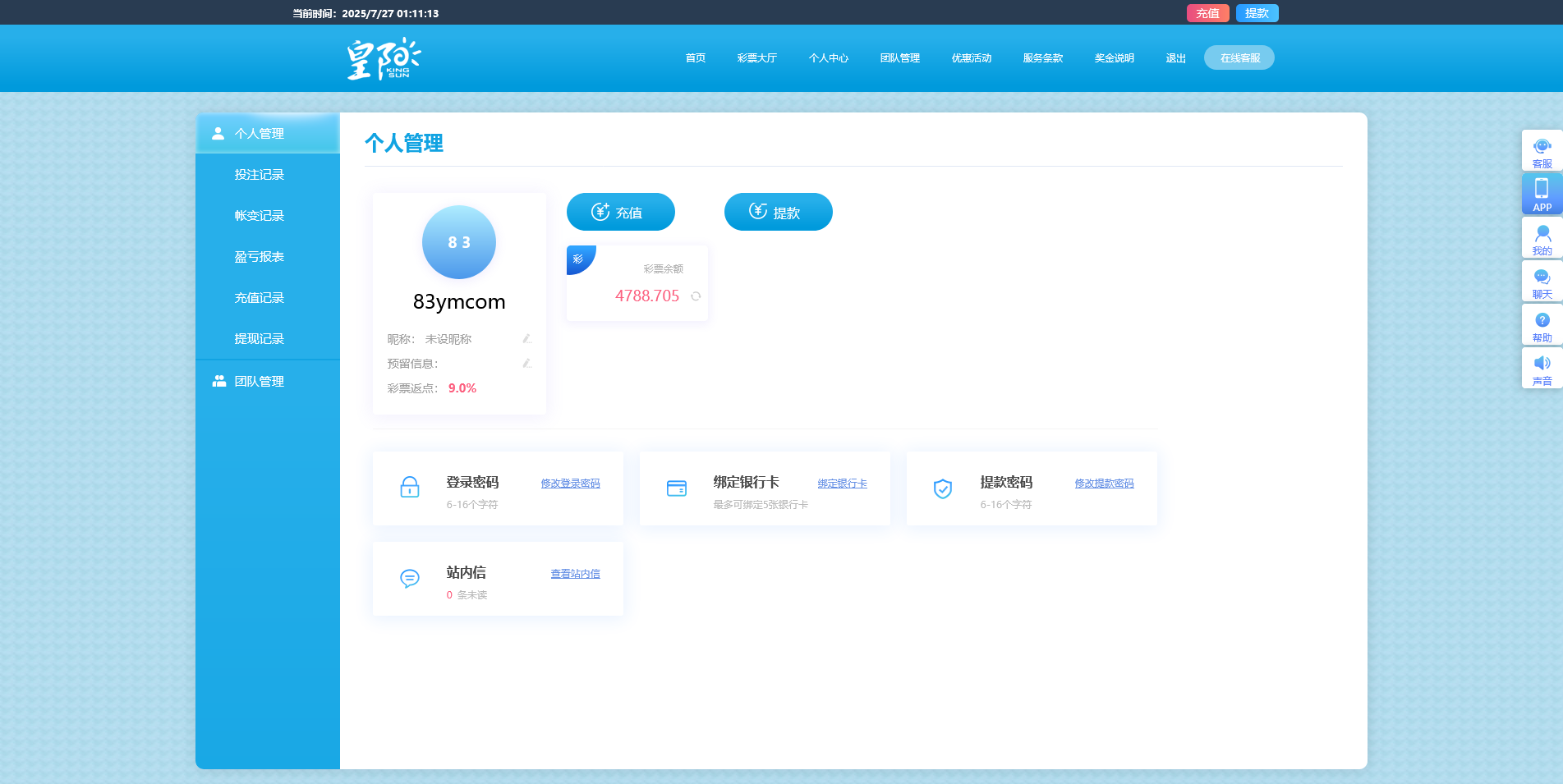Screen dimensions: 1563x784
Task: Click the 站内信 message bubble icon
Action: pyautogui.click(x=410, y=579)
